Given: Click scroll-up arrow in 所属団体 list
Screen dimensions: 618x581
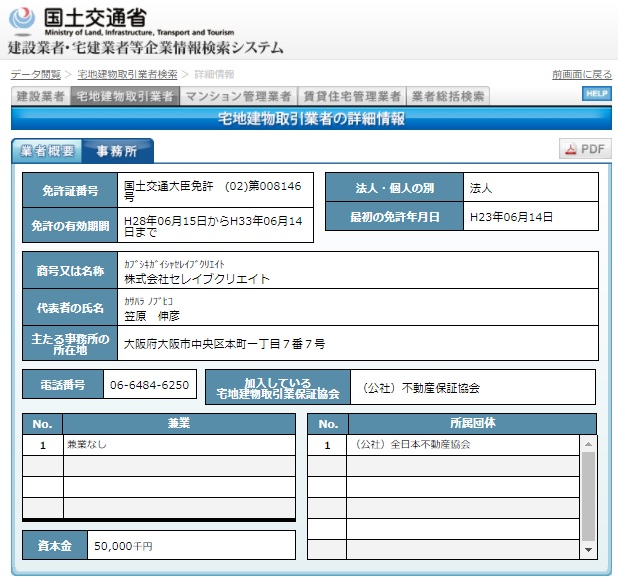Looking at the screenshot, I should tap(588, 444).
